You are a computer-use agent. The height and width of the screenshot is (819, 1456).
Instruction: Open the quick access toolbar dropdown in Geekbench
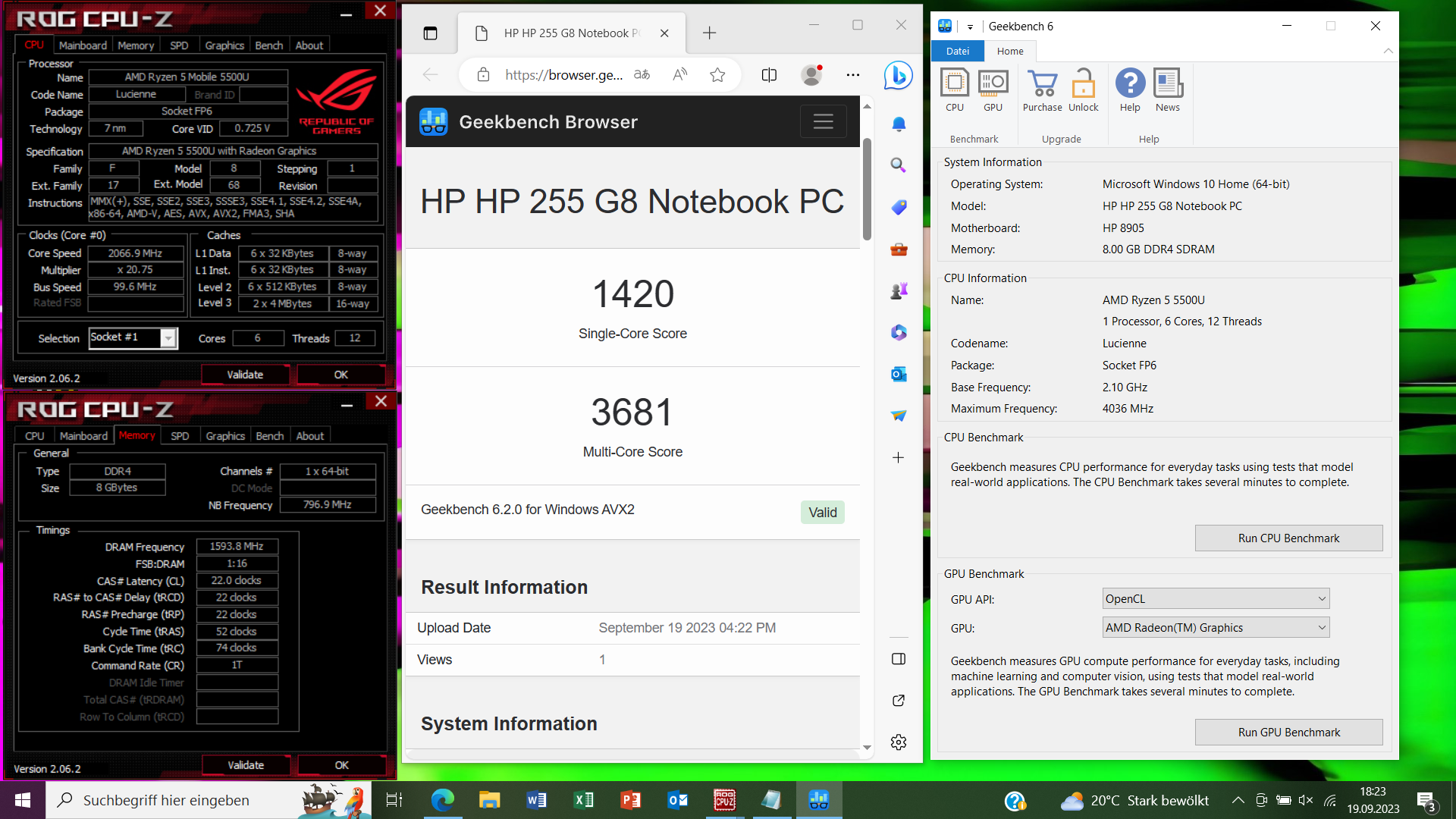click(x=970, y=27)
